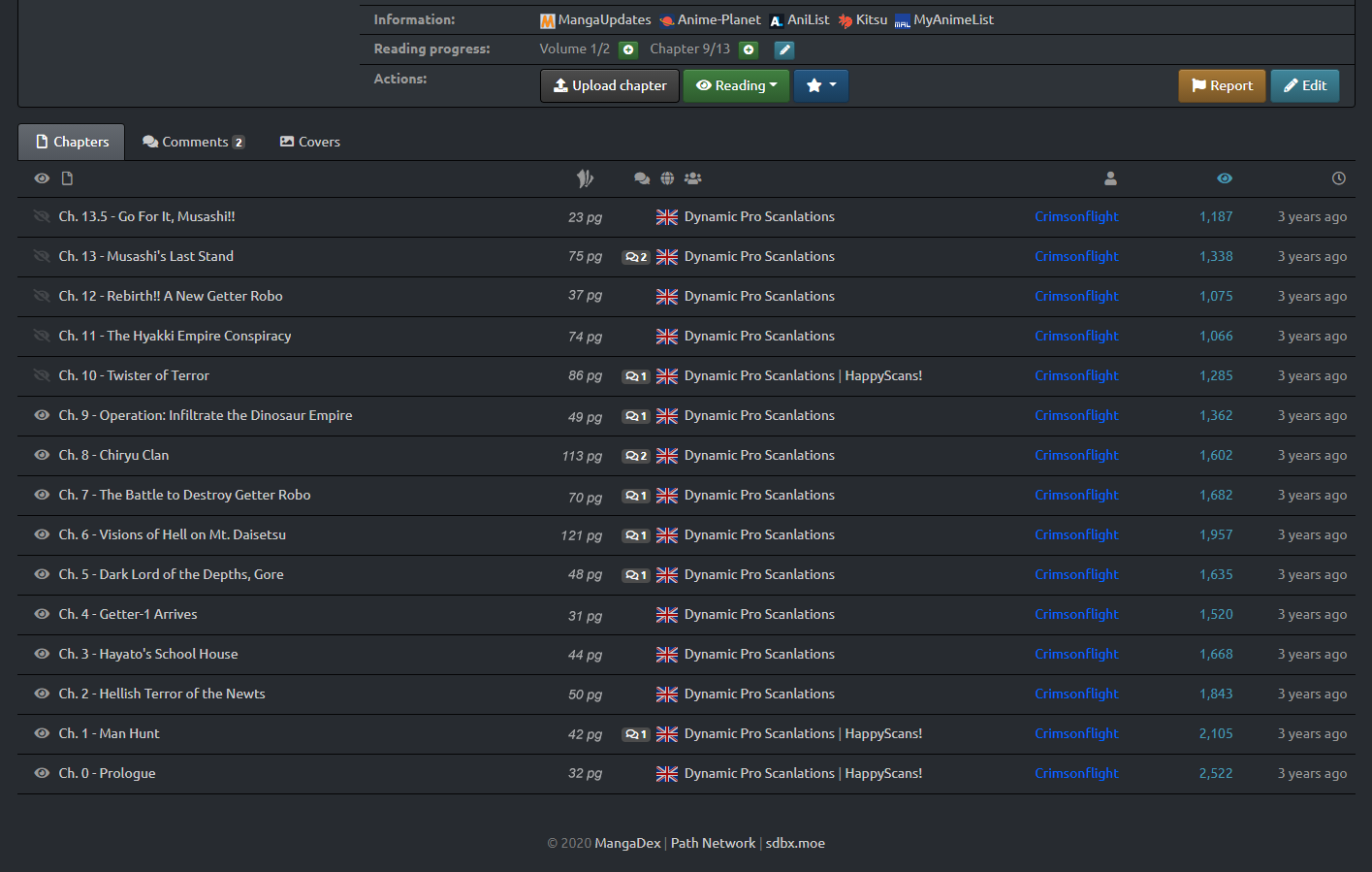Expand the Reading status dropdown
This screenshot has width=1372, height=872.
[x=736, y=85]
